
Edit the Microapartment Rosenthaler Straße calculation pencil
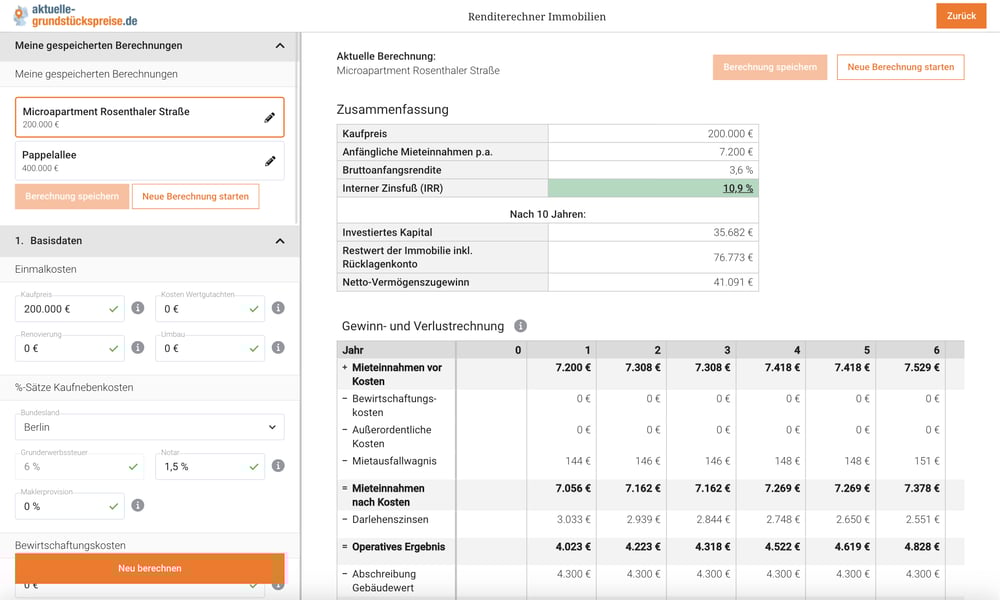(270, 117)
